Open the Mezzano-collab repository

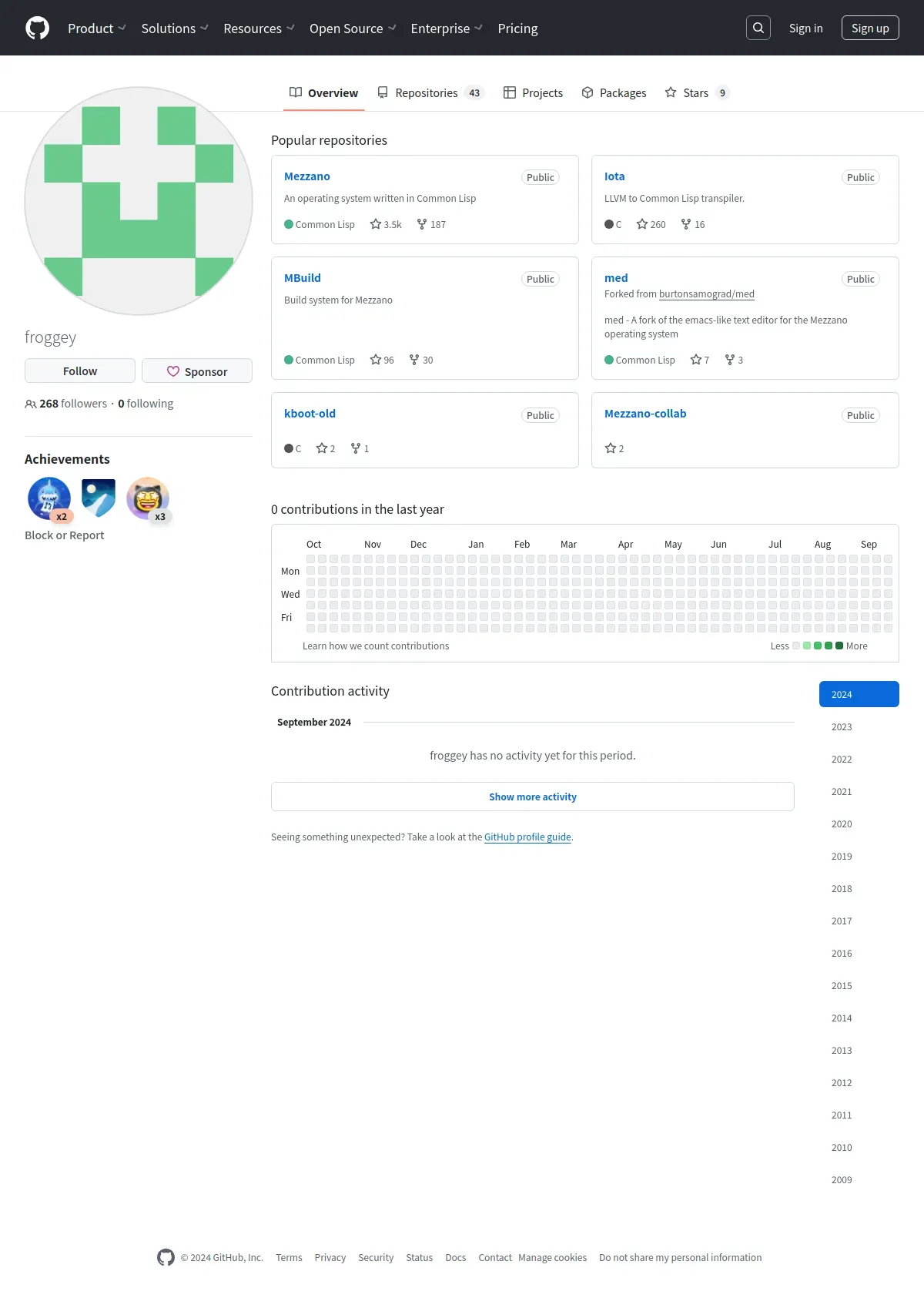coord(645,414)
